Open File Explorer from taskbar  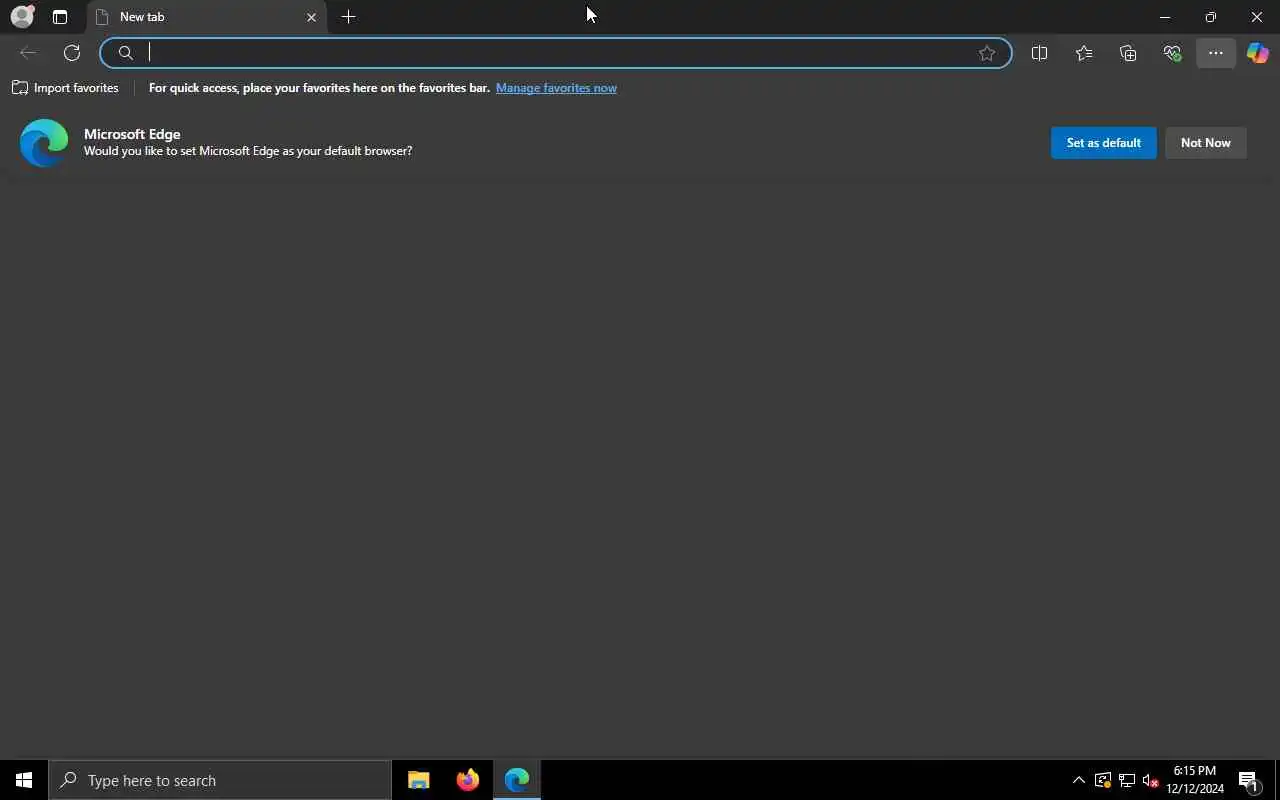[419, 780]
